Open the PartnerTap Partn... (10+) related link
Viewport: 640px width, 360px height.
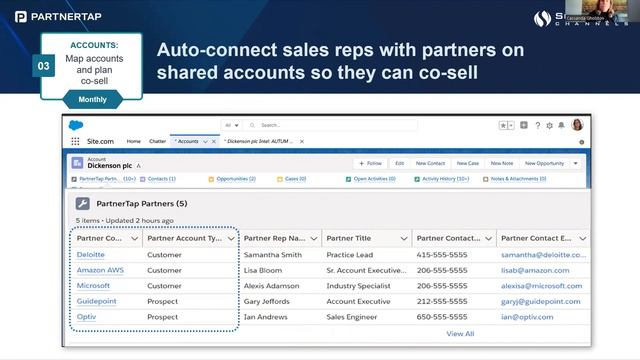107,179
